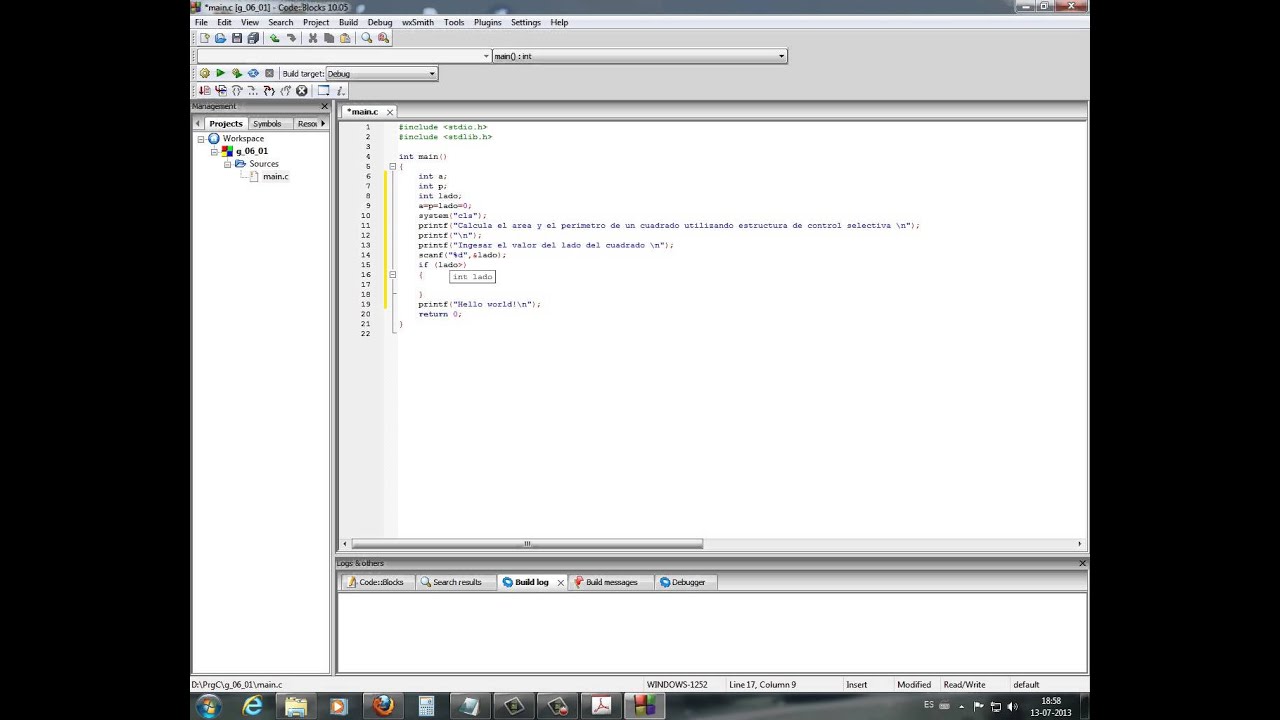Open the Build messages log tab

click(611, 582)
